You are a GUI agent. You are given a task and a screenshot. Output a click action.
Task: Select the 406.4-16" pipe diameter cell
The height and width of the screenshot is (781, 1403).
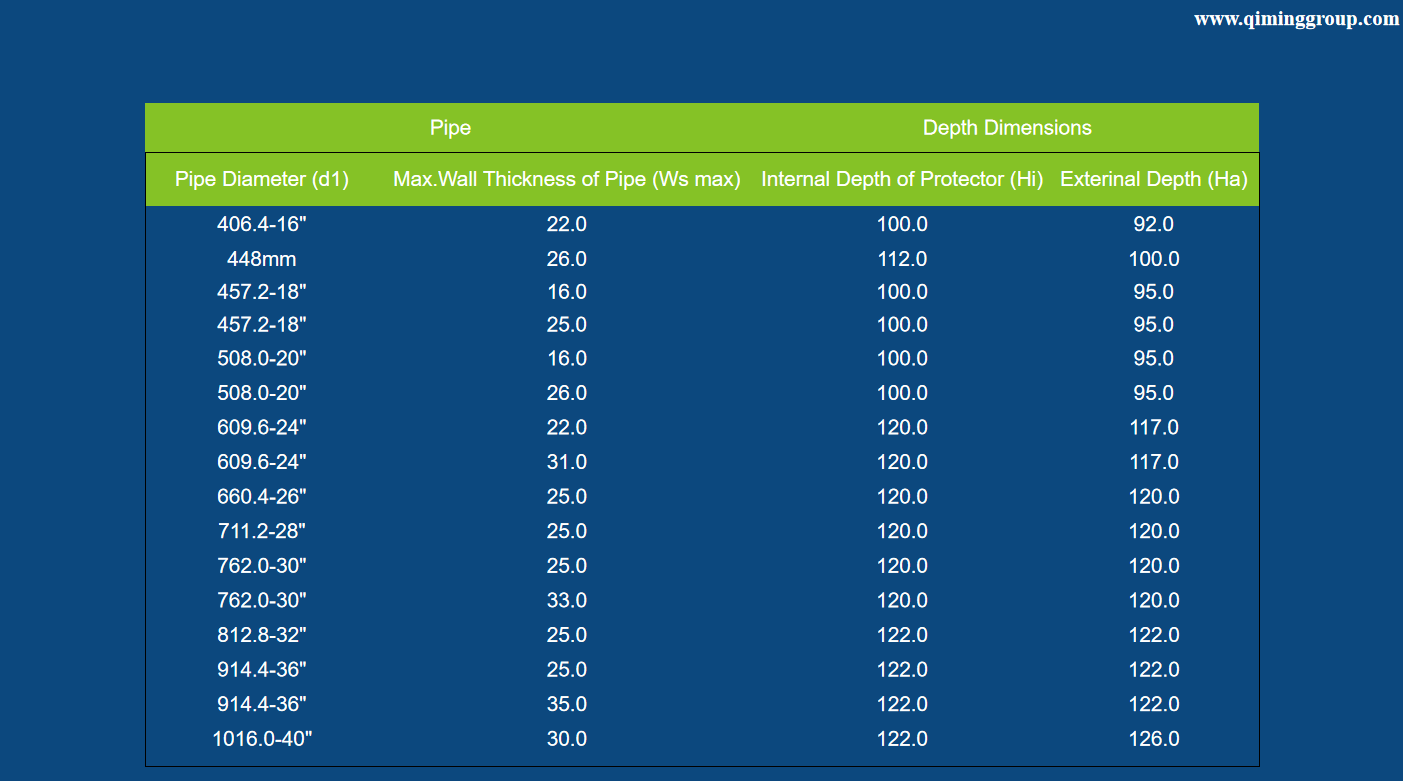point(262,225)
